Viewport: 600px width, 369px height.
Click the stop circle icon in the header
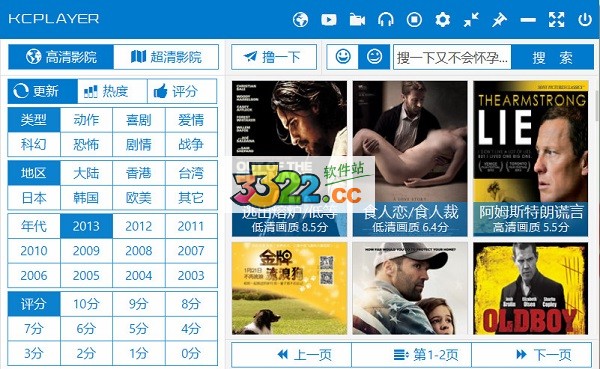tap(414, 19)
